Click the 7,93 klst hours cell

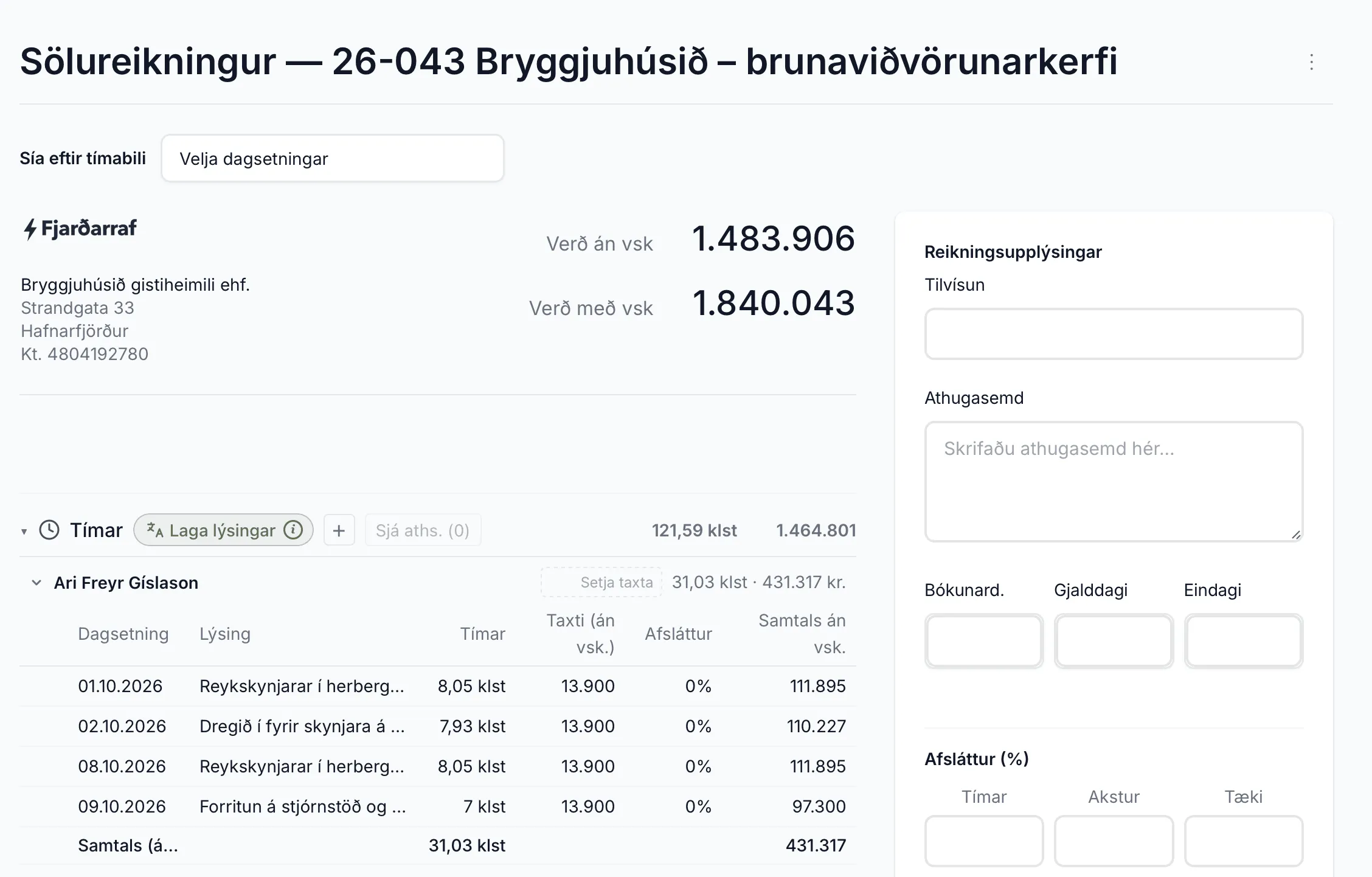pos(473,726)
